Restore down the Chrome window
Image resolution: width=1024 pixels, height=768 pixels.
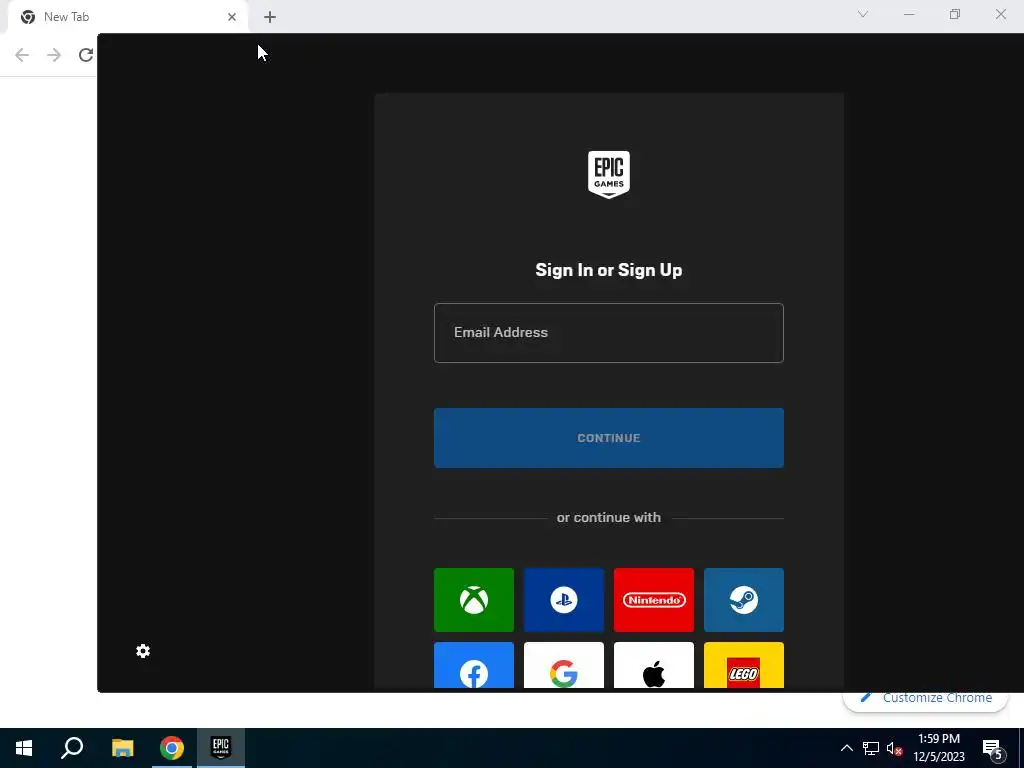pyautogui.click(x=955, y=14)
